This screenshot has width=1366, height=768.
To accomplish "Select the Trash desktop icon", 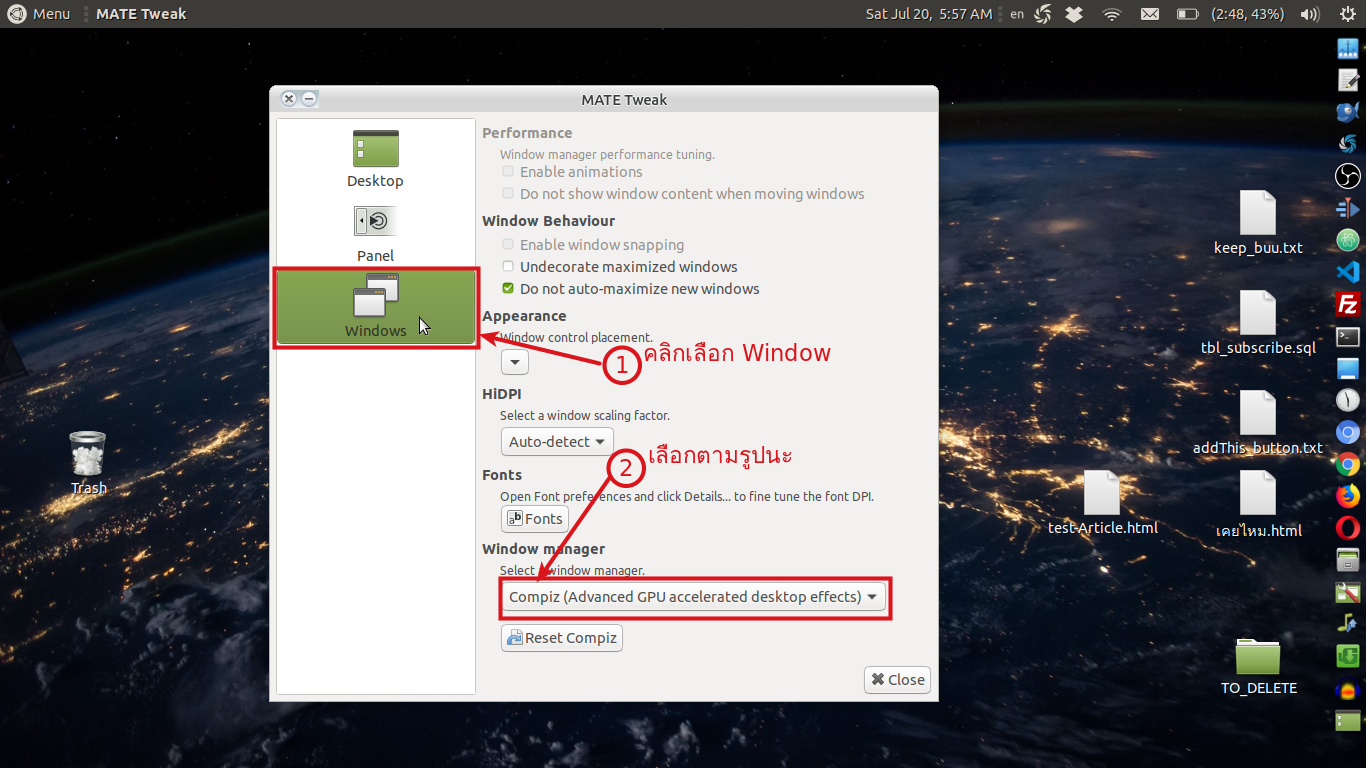I will [88, 463].
